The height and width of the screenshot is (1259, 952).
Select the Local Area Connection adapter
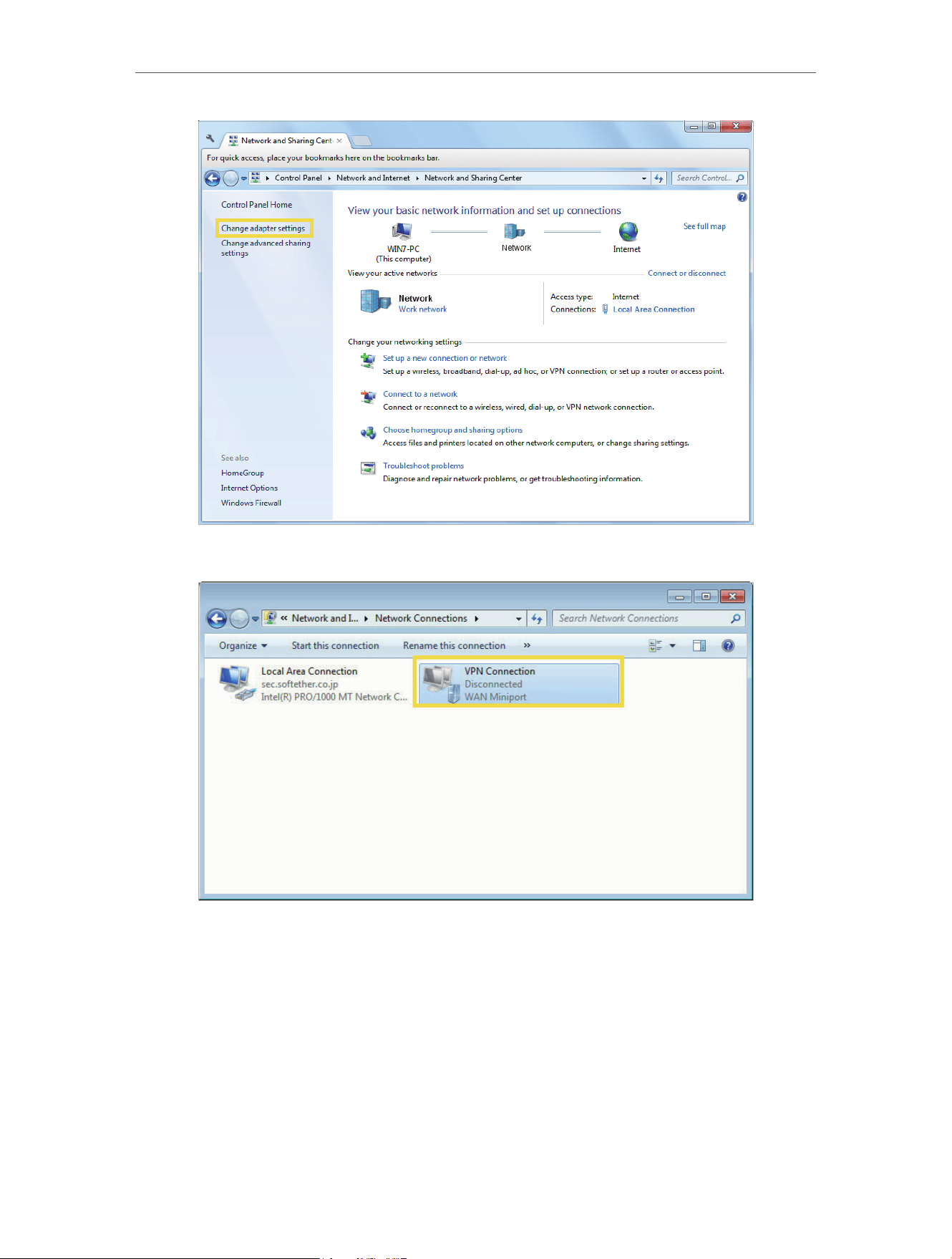click(314, 684)
